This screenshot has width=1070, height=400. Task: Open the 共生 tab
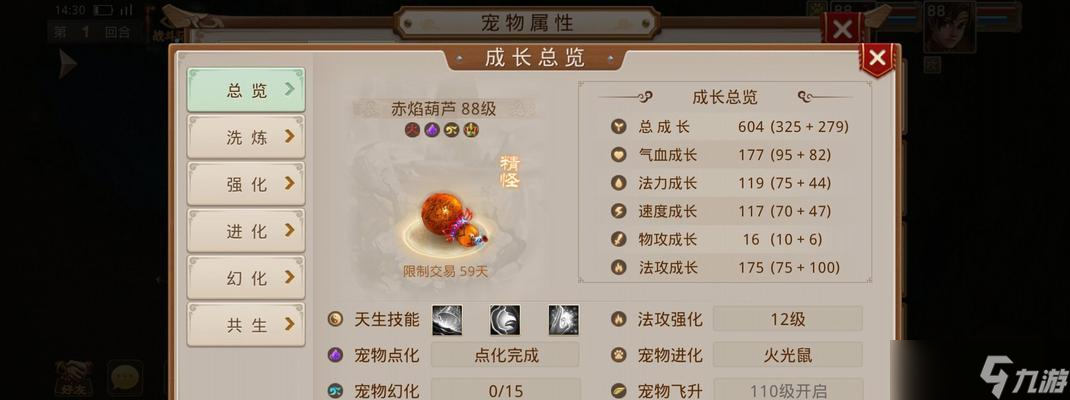point(246,325)
